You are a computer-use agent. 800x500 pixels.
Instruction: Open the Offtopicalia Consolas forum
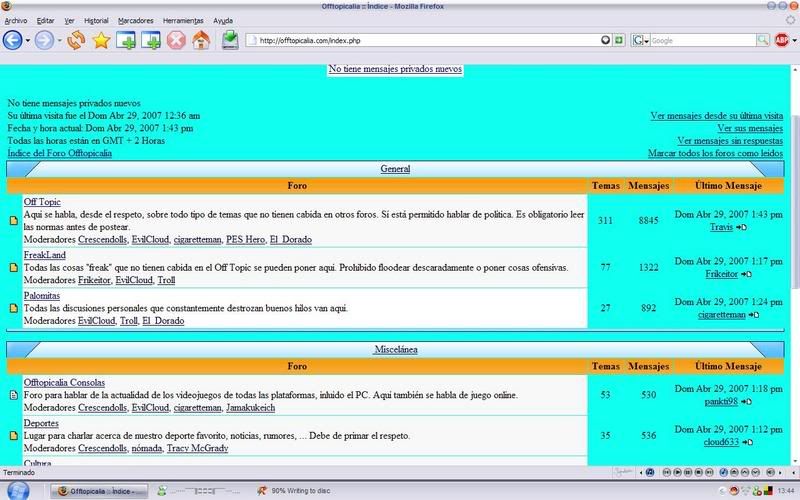pyautogui.click(x=64, y=383)
